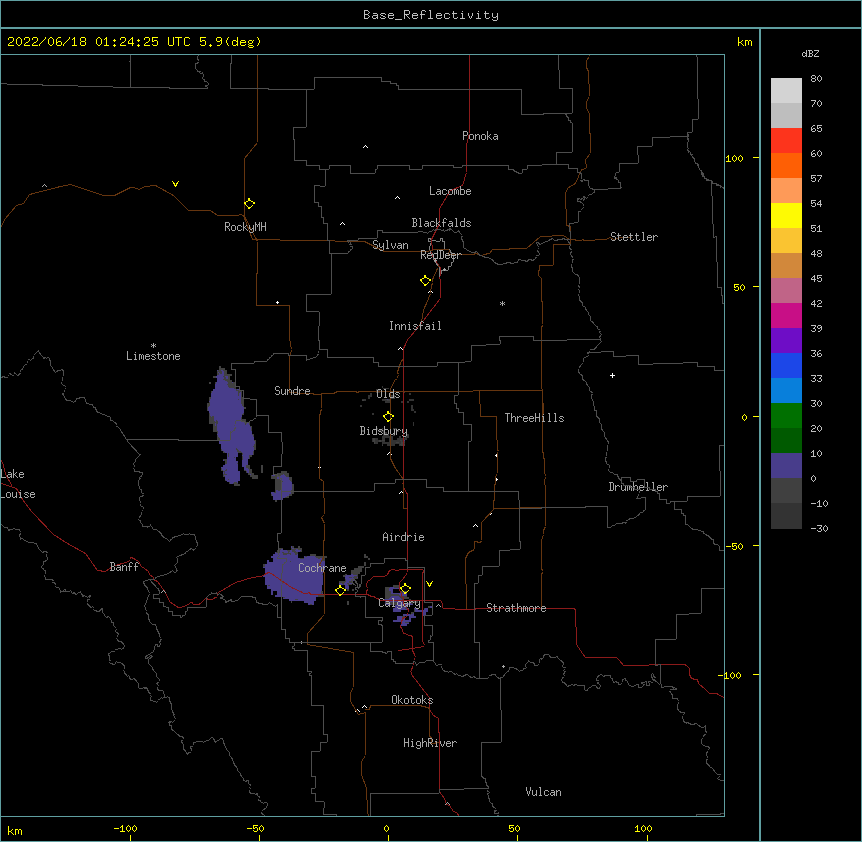Click the Ponoka city label
The height and width of the screenshot is (842, 862).
pos(480,136)
